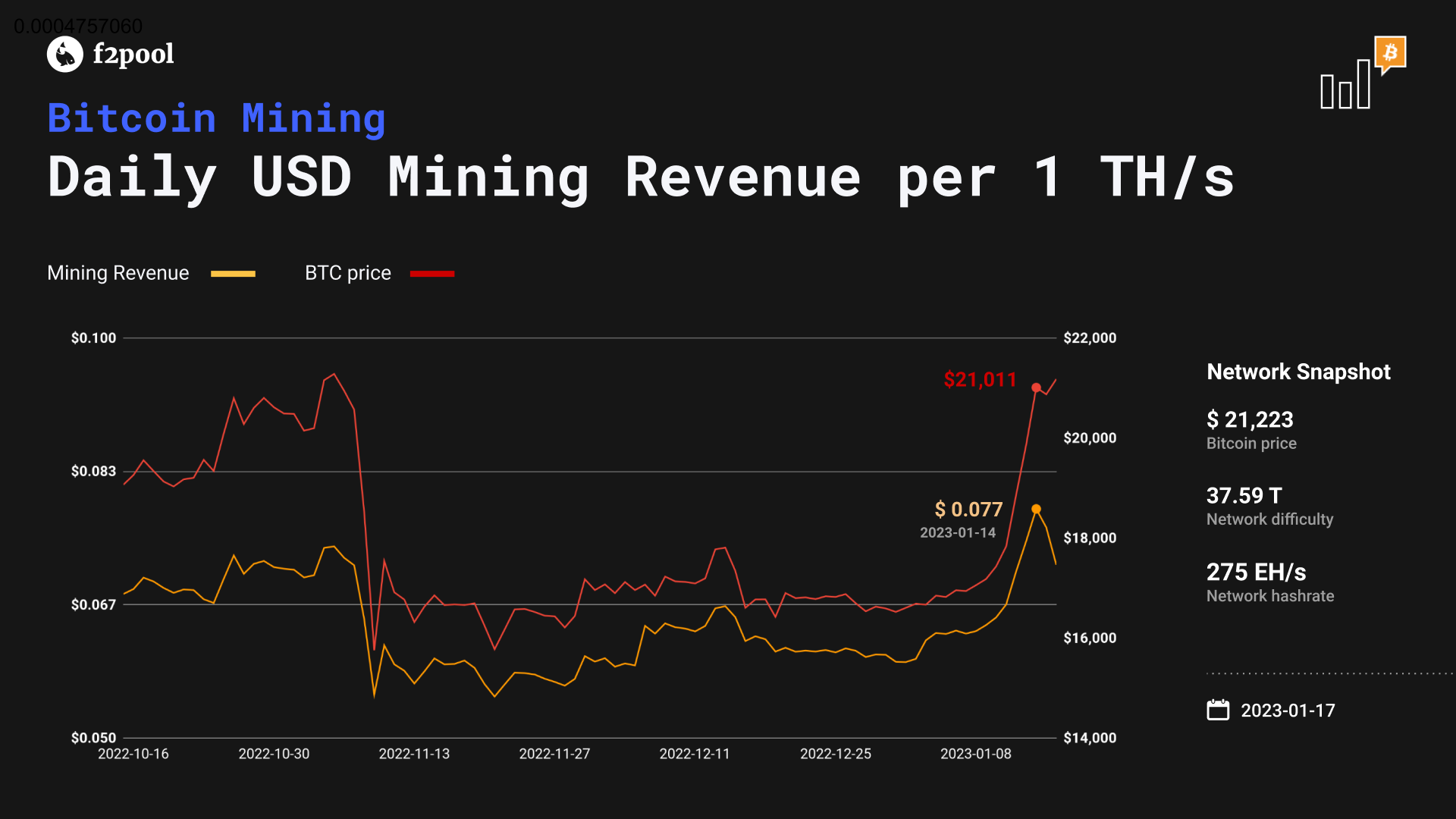Click the $14,000 right axis label
Screen dimensions: 1456x819
click(1090, 738)
